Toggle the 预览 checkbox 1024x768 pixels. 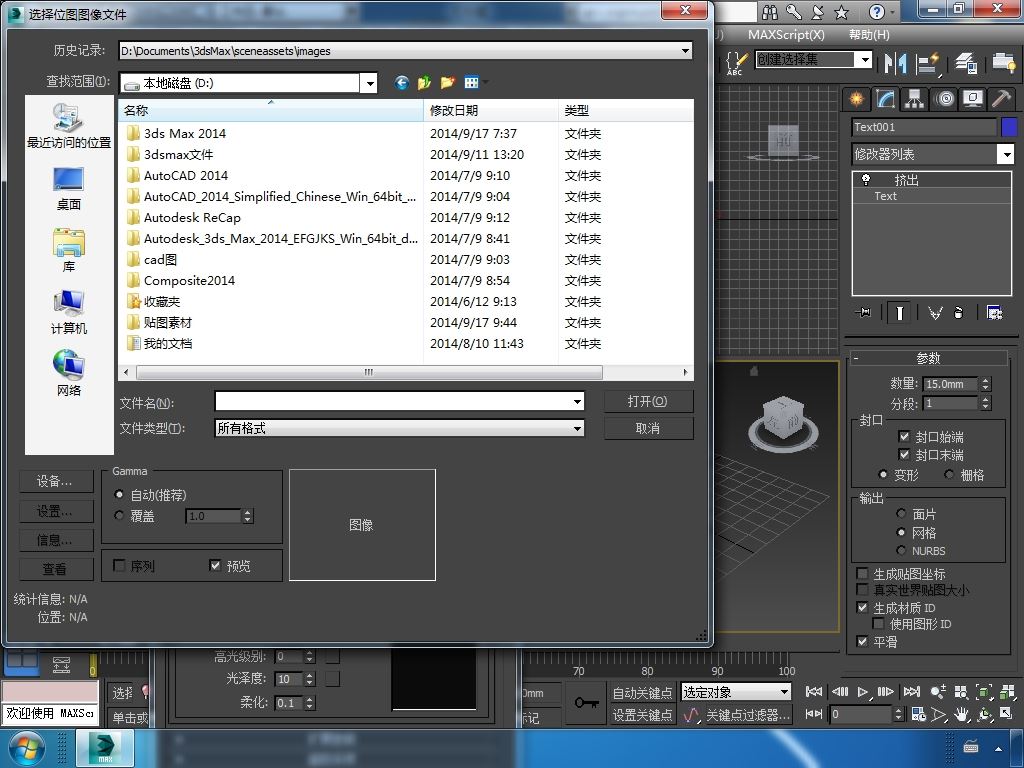click(x=215, y=565)
